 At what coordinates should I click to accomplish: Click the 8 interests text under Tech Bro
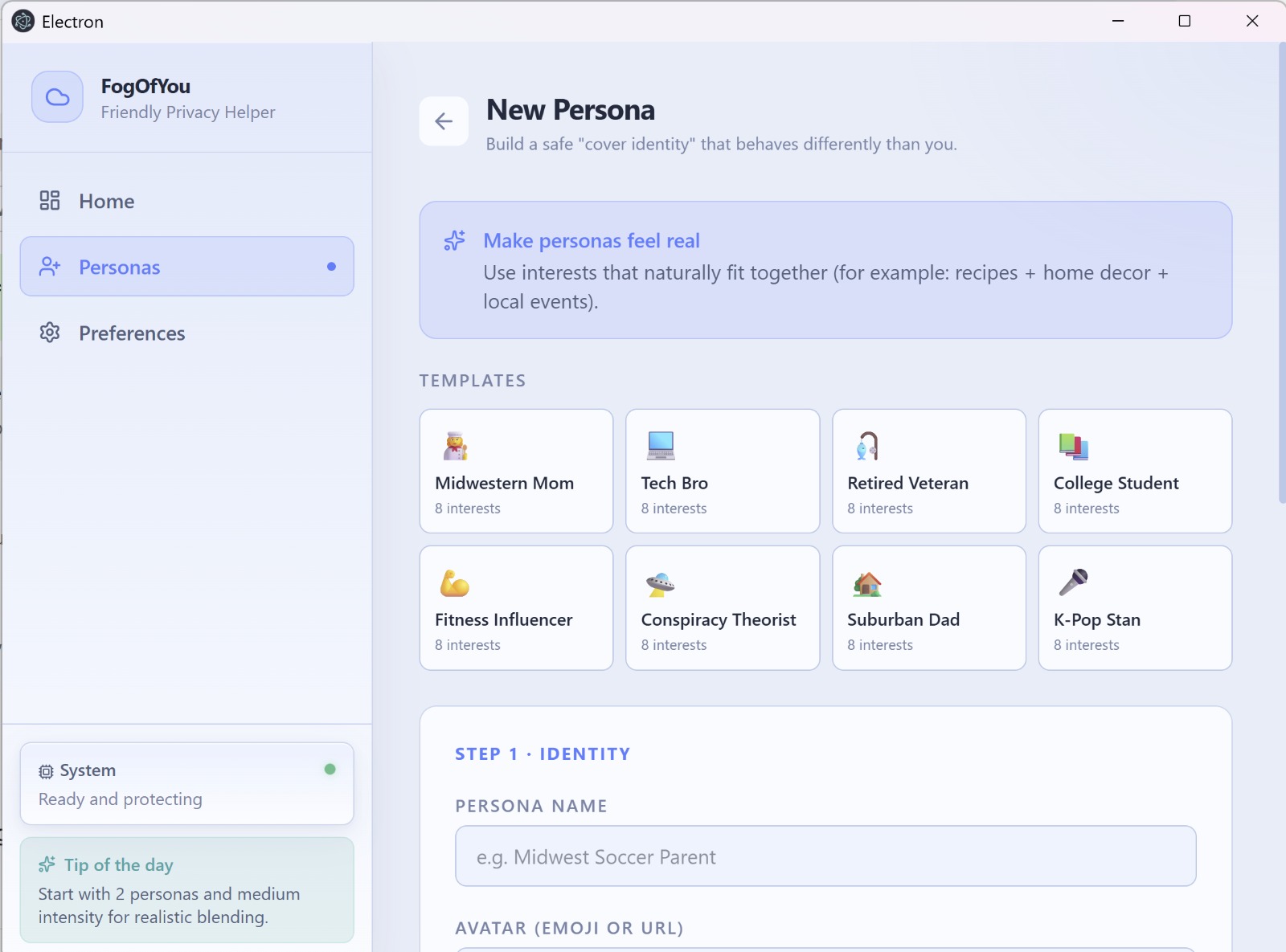click(674, 509)
